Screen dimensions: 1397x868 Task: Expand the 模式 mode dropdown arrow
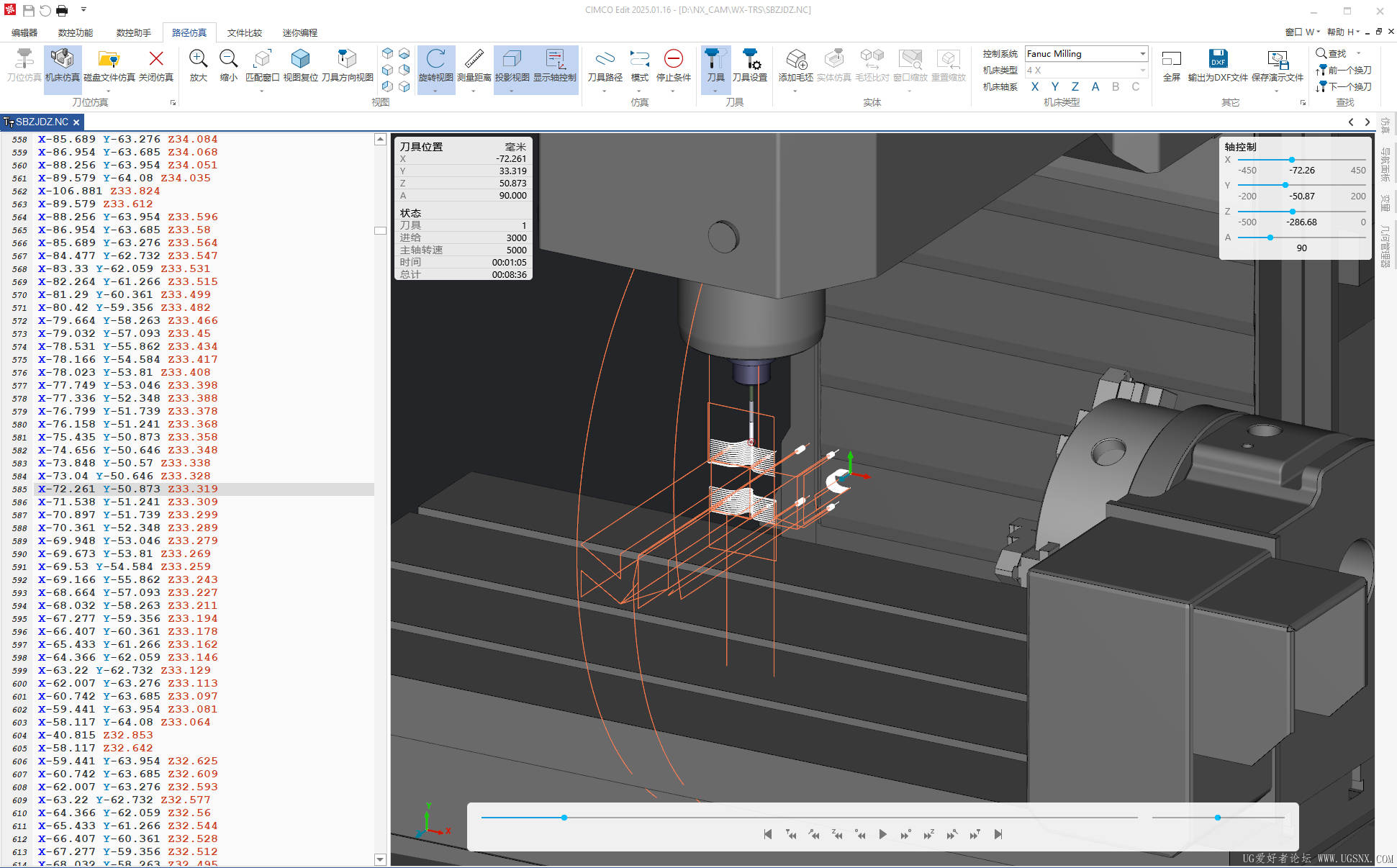pyautogui.click(x=639, y=91)
